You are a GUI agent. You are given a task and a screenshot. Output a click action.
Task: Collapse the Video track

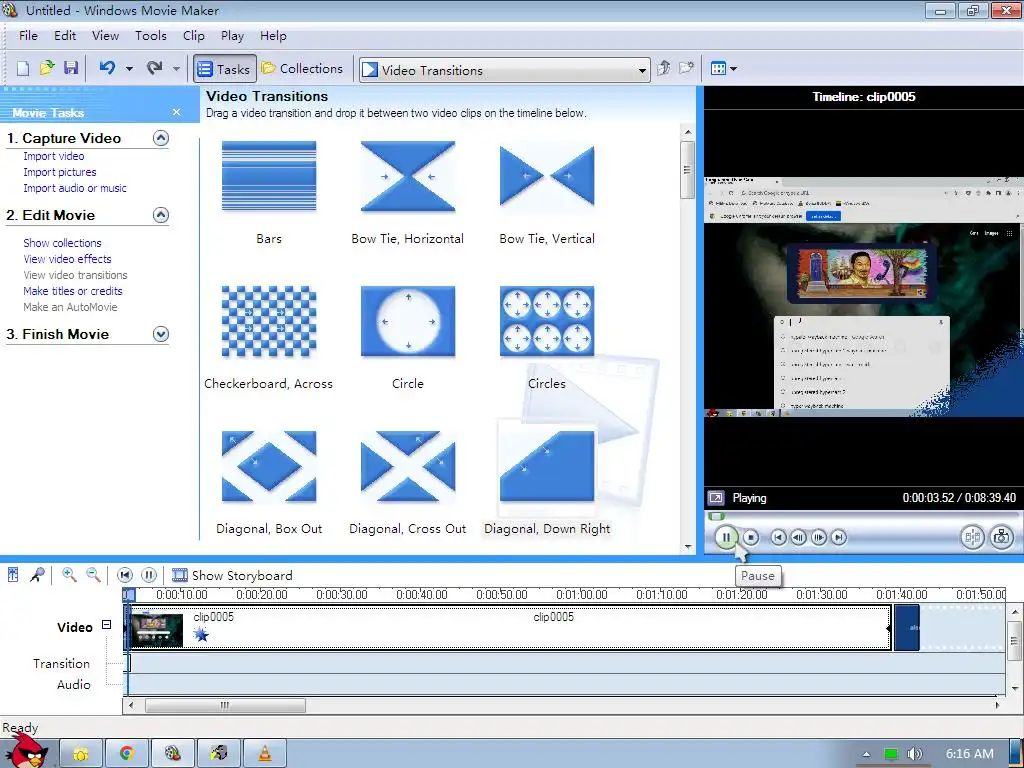click(106, 625)
